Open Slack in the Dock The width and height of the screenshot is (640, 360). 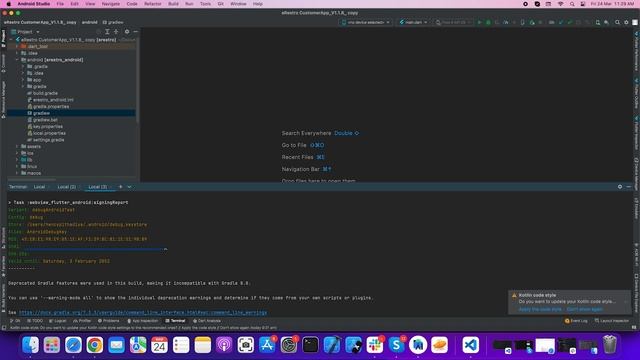click(x=375, y=345)
